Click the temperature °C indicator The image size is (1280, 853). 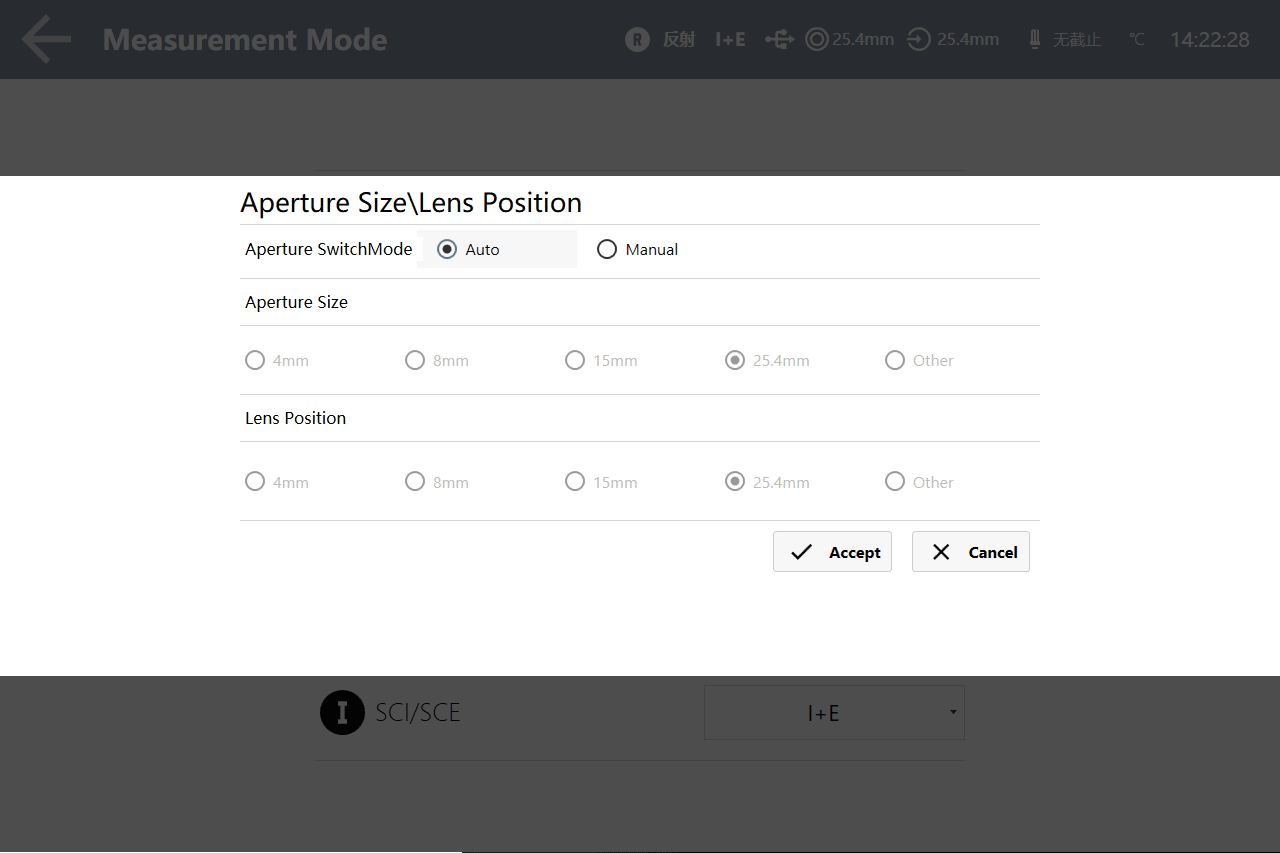click(x=1137, y=40)
